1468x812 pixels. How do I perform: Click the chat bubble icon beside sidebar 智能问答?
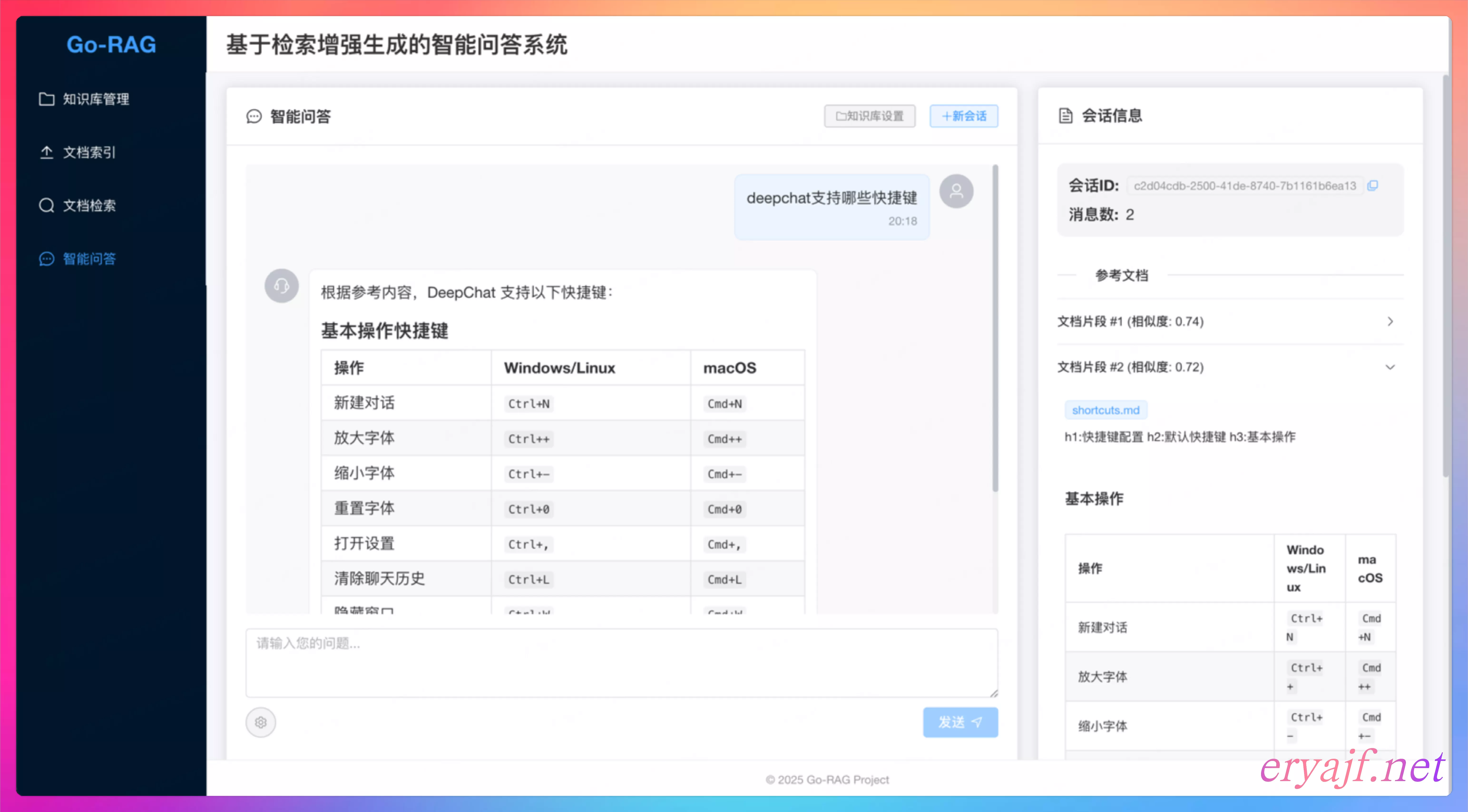point(47,259)
